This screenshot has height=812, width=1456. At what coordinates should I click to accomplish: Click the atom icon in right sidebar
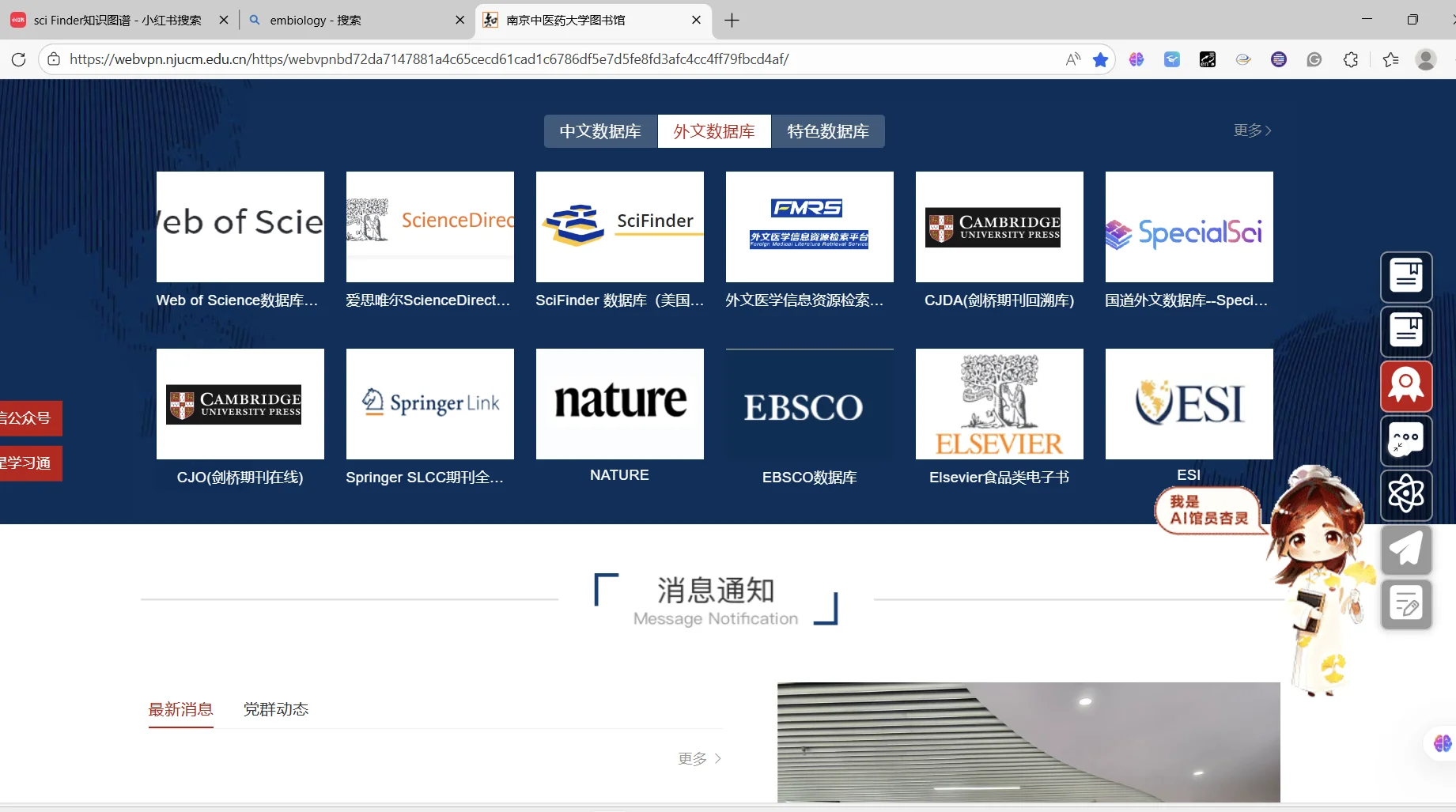click(x=1406, y=495)
